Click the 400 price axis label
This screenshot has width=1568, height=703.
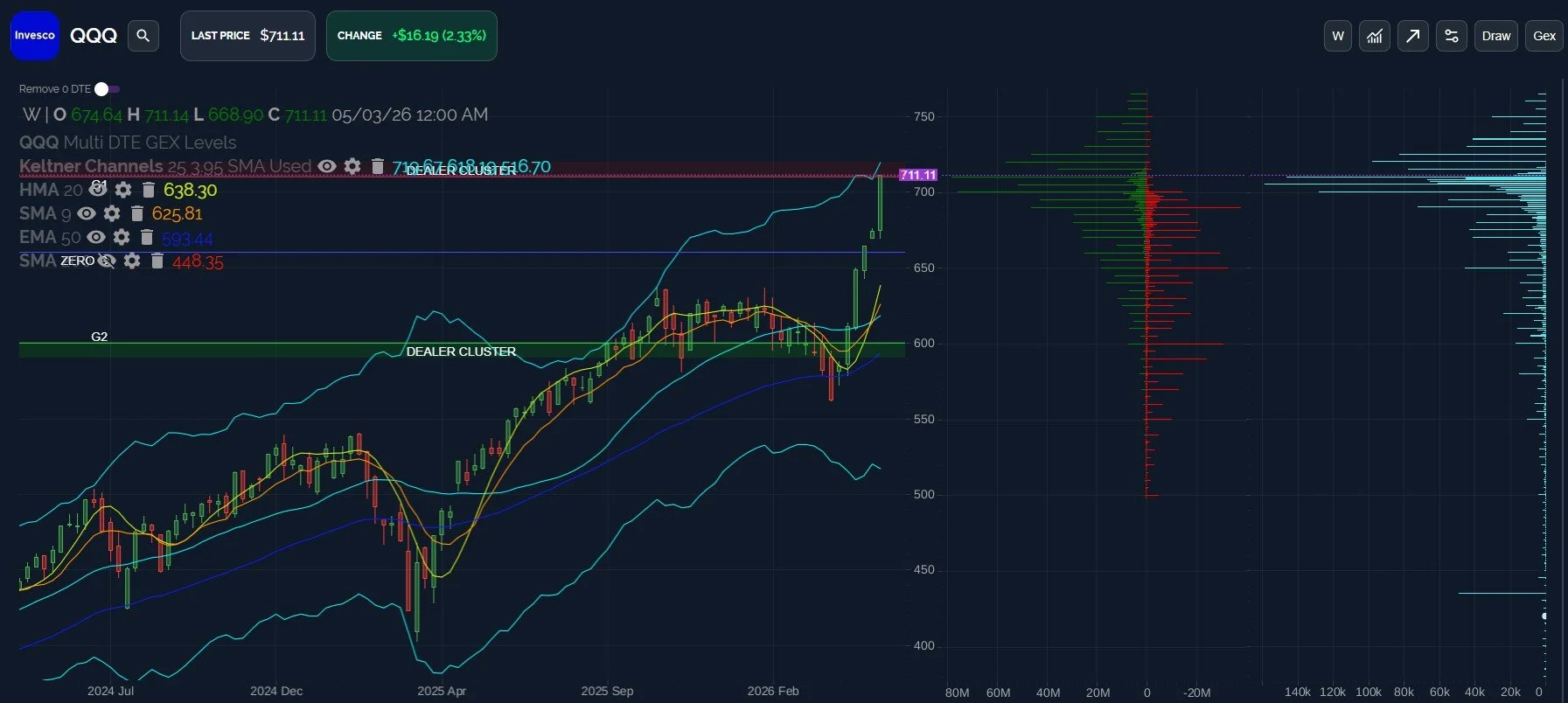(x=923, y=645)
